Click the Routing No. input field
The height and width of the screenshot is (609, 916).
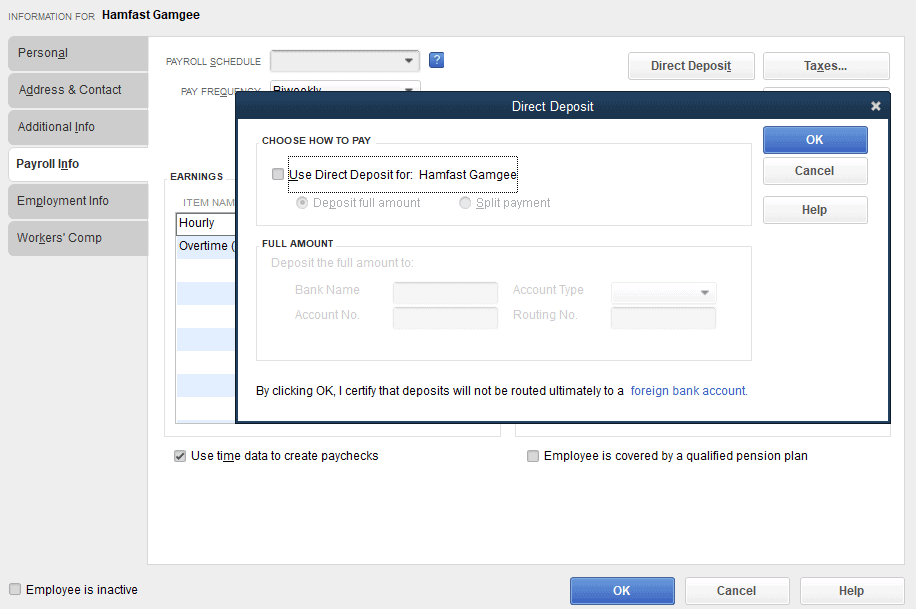coord(663,318)
